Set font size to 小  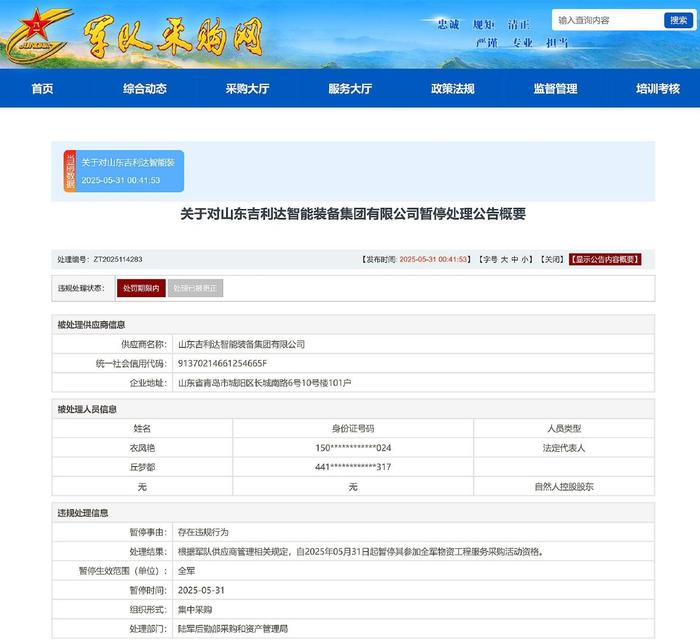coord(525,259)
